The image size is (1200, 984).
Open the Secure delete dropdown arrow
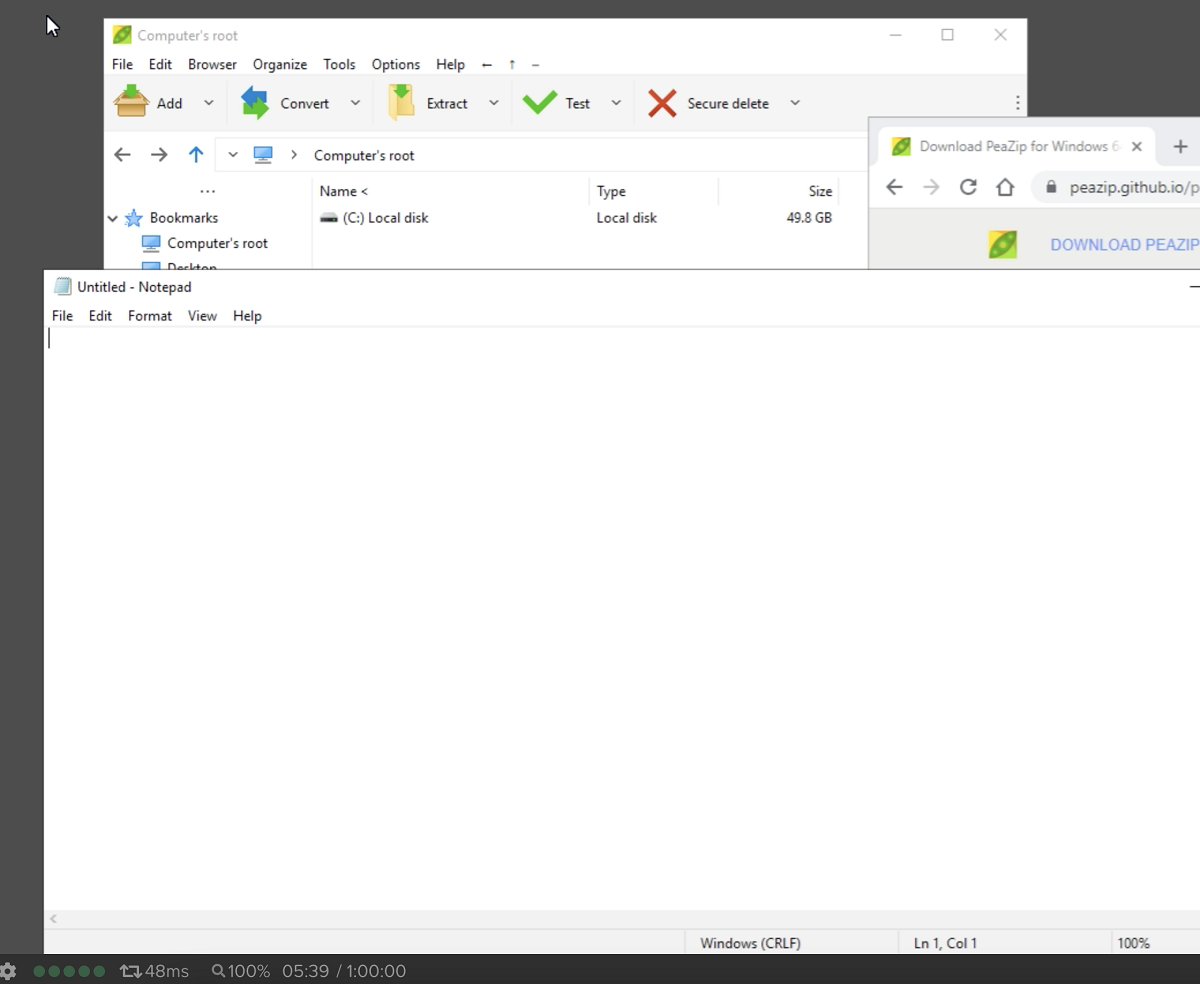(795, 103)
